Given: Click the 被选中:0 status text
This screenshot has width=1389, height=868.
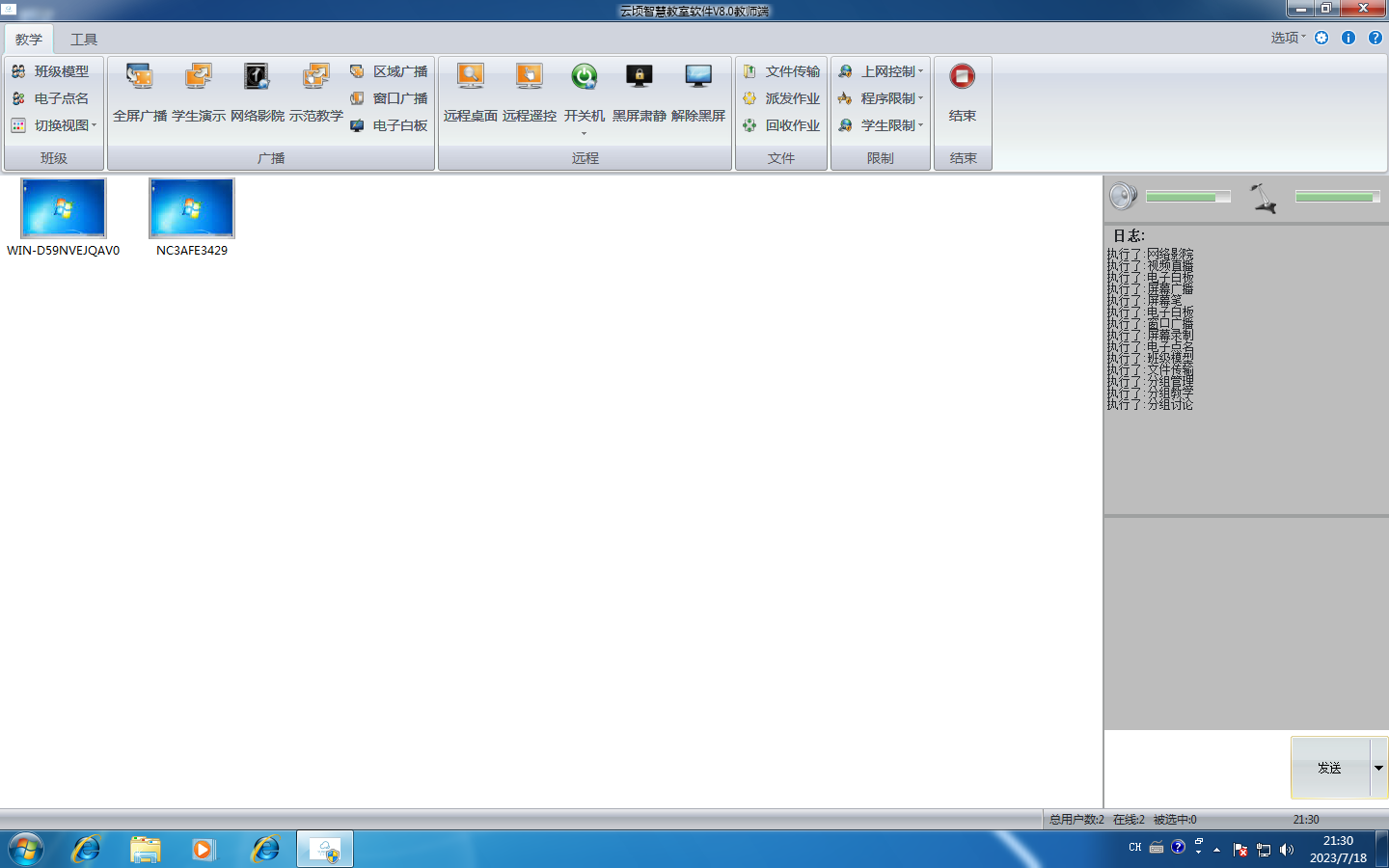Looking at the screenshot, I should [1175, 820].
